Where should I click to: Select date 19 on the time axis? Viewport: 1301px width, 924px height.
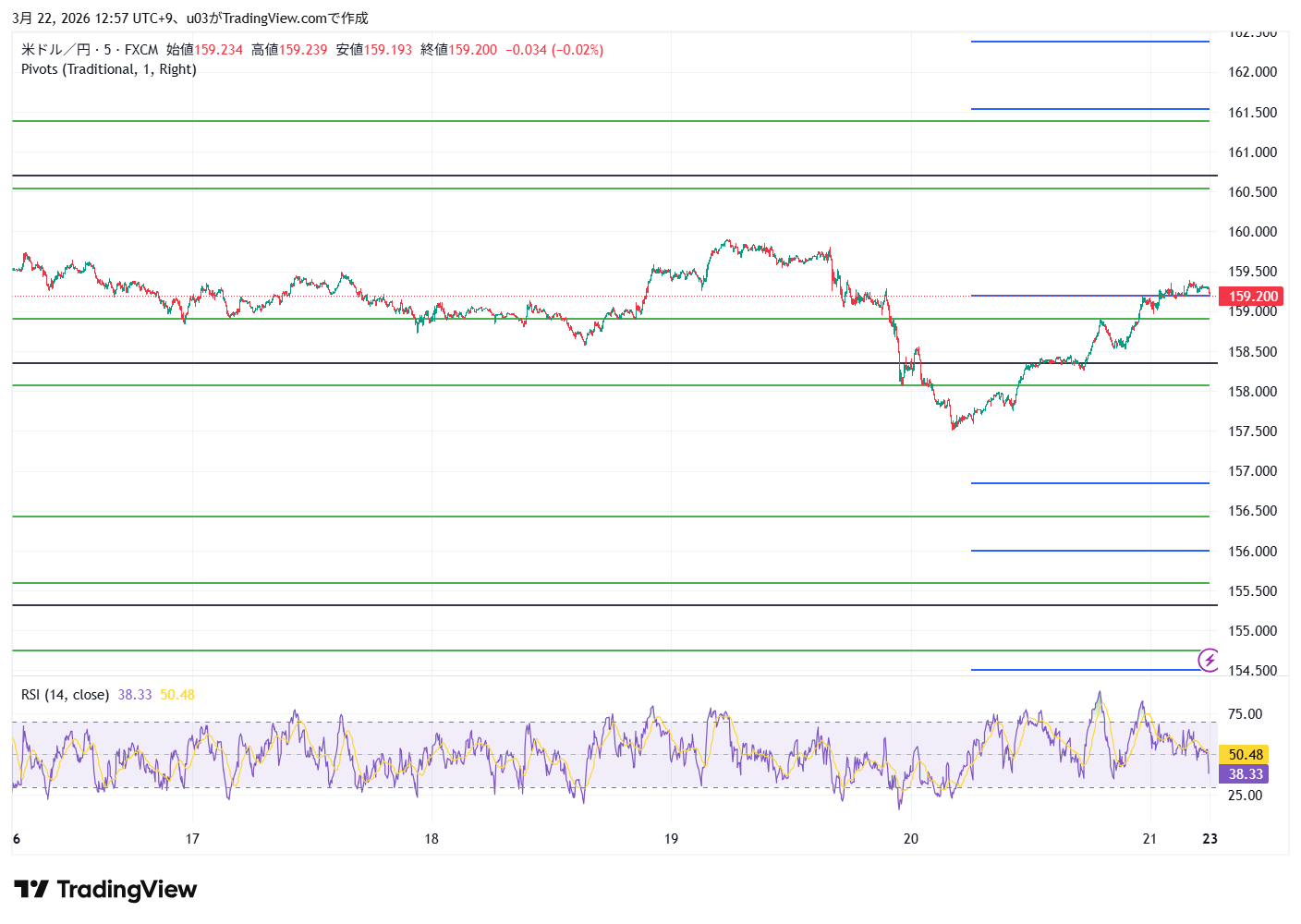coord(671,839)
